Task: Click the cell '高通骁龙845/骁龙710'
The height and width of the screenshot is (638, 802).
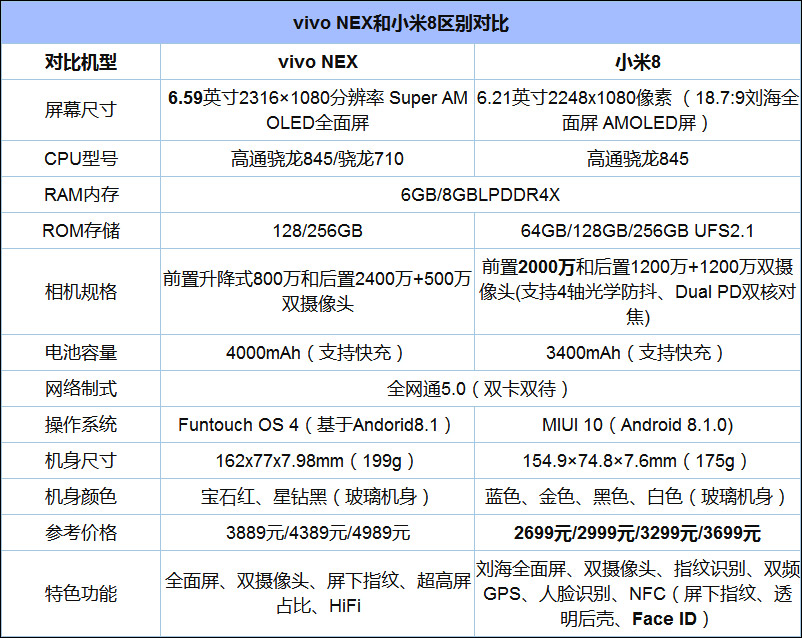Action: pos(317,159)
